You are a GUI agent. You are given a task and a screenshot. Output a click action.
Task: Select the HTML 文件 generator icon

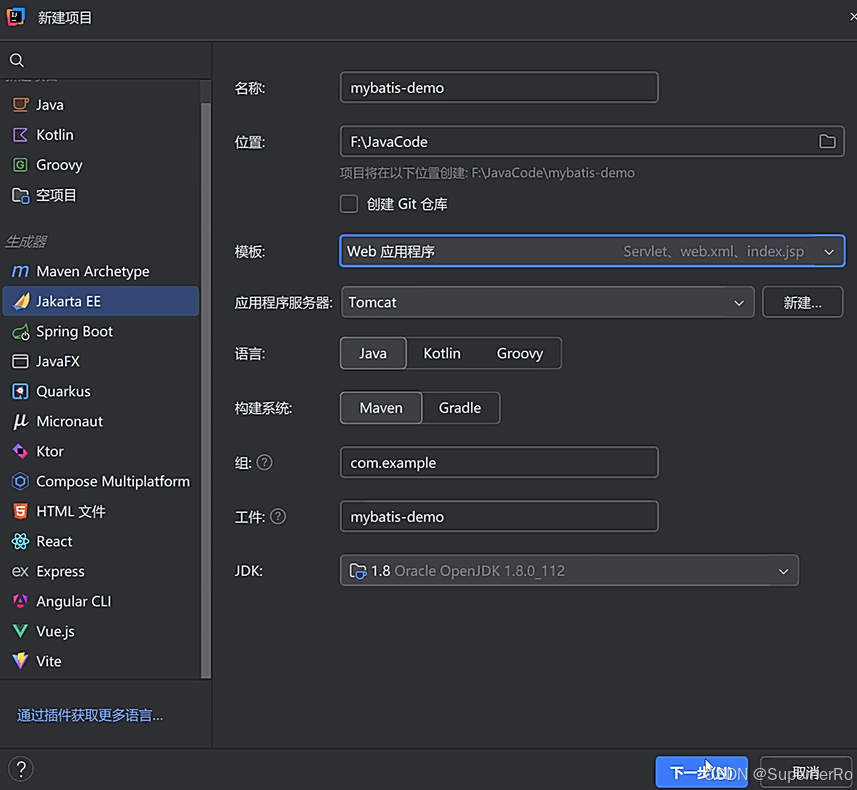[x=20, y=511]
